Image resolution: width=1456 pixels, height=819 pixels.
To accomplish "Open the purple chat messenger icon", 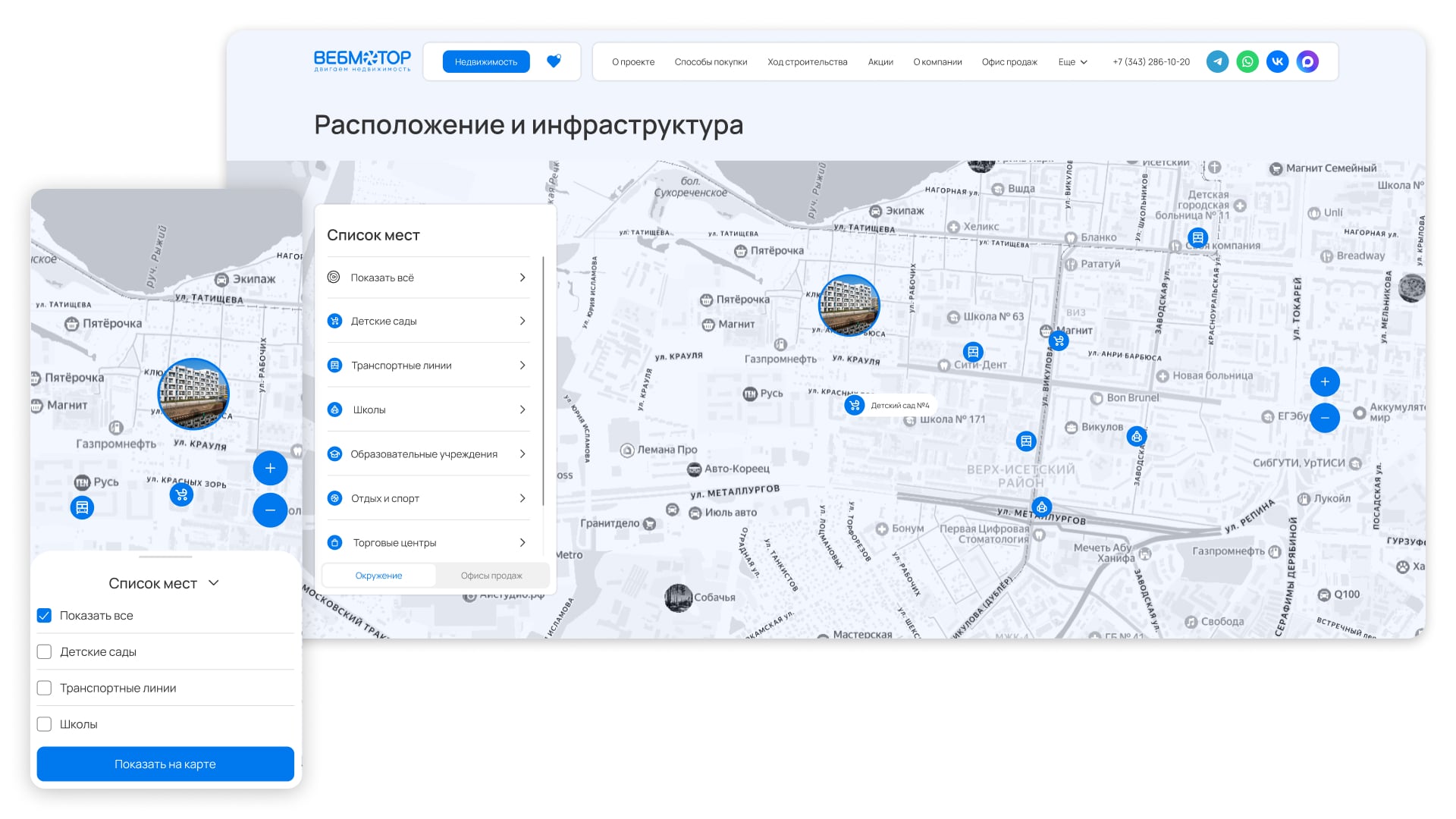I will [1307, 61].
